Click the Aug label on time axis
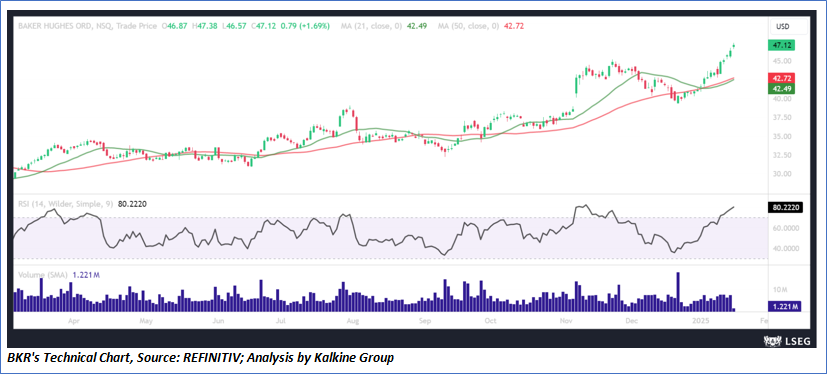This screenshot has height=374, width=827. 353,320
